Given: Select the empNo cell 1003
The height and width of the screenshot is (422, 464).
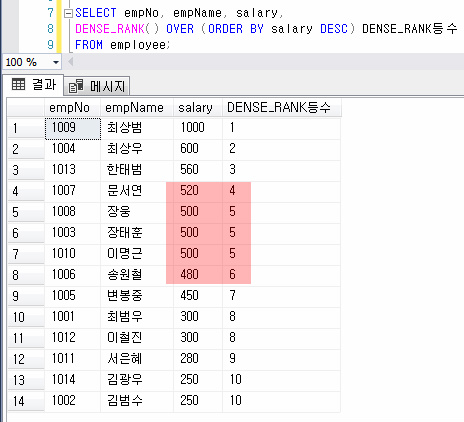Looking at the screenshot, I should coord(73,233).
